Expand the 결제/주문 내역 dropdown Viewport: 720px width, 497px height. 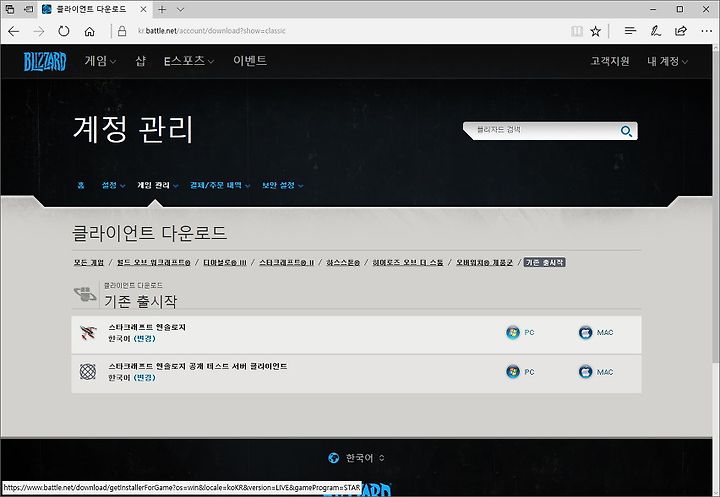[220, 185]
